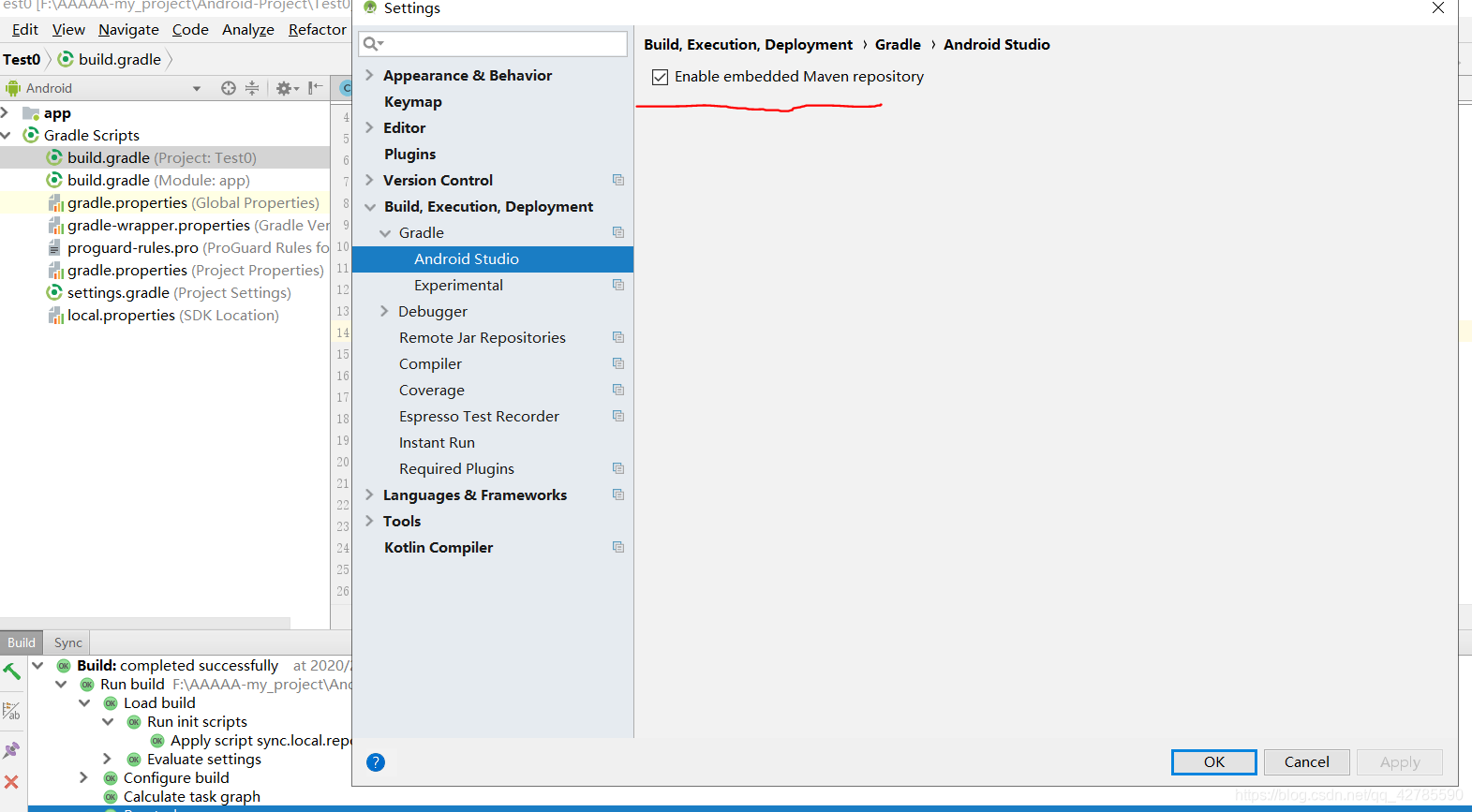Click Test0 breadcrumb in navigation bar
The height and width of the screenshot is (812, 1472).
[22, 60]
